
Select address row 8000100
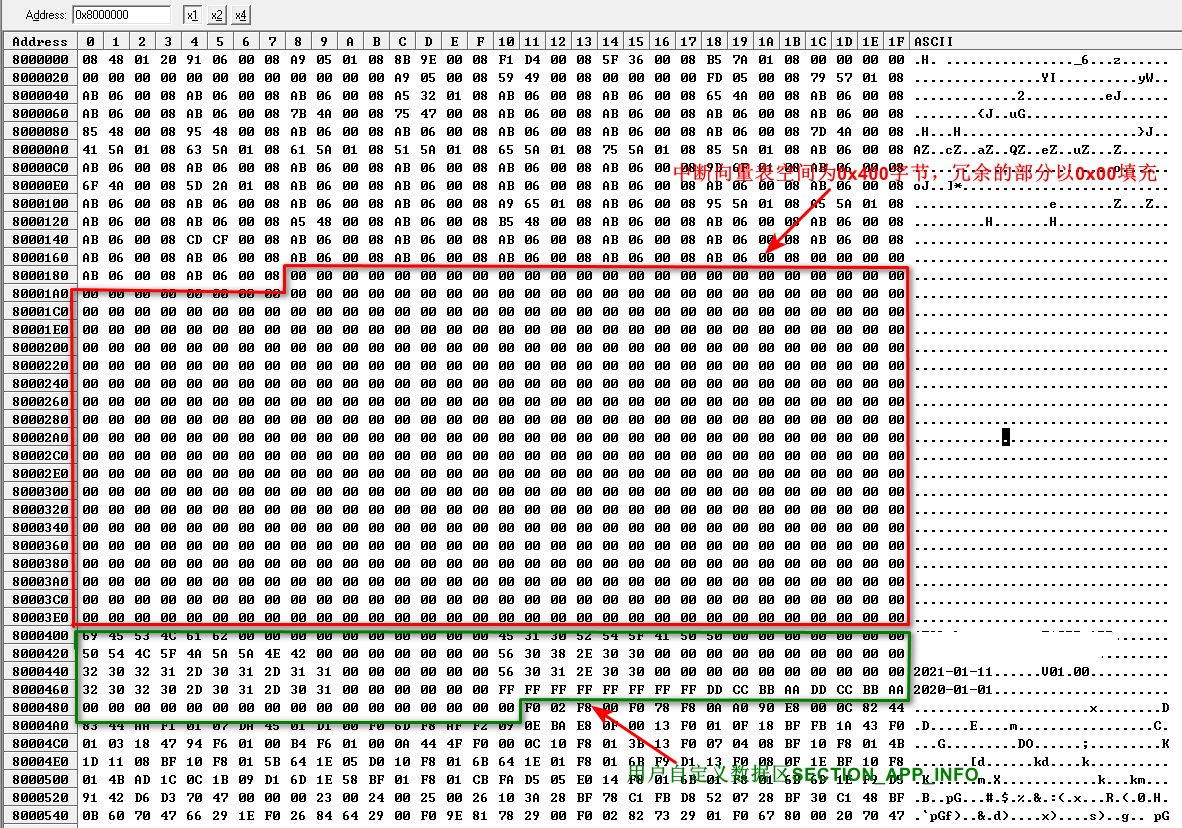[x=40, y=204]
